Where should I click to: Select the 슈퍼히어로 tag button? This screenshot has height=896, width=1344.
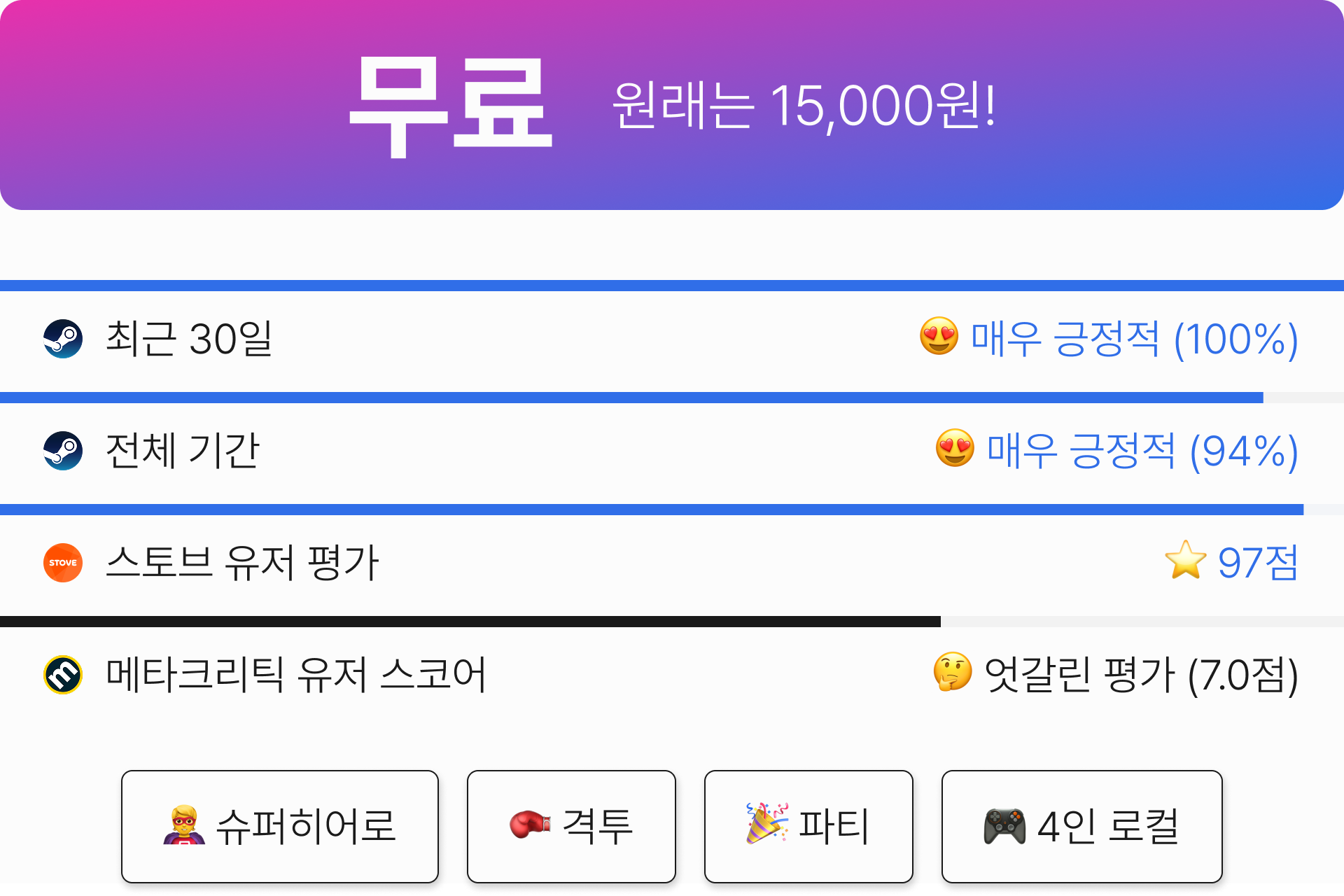tap(280, 827)
